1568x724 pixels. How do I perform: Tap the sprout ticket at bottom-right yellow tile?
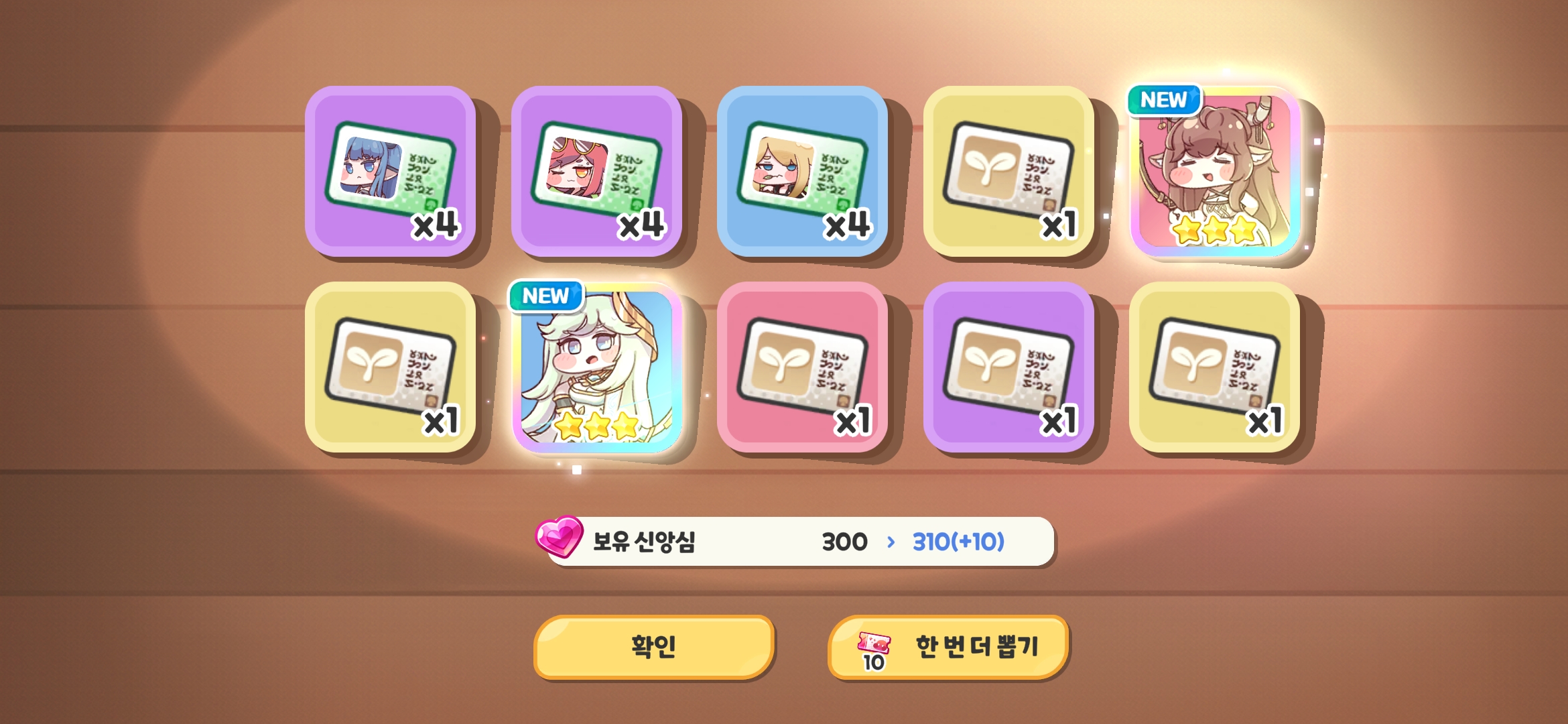[x=1215, y=367]
